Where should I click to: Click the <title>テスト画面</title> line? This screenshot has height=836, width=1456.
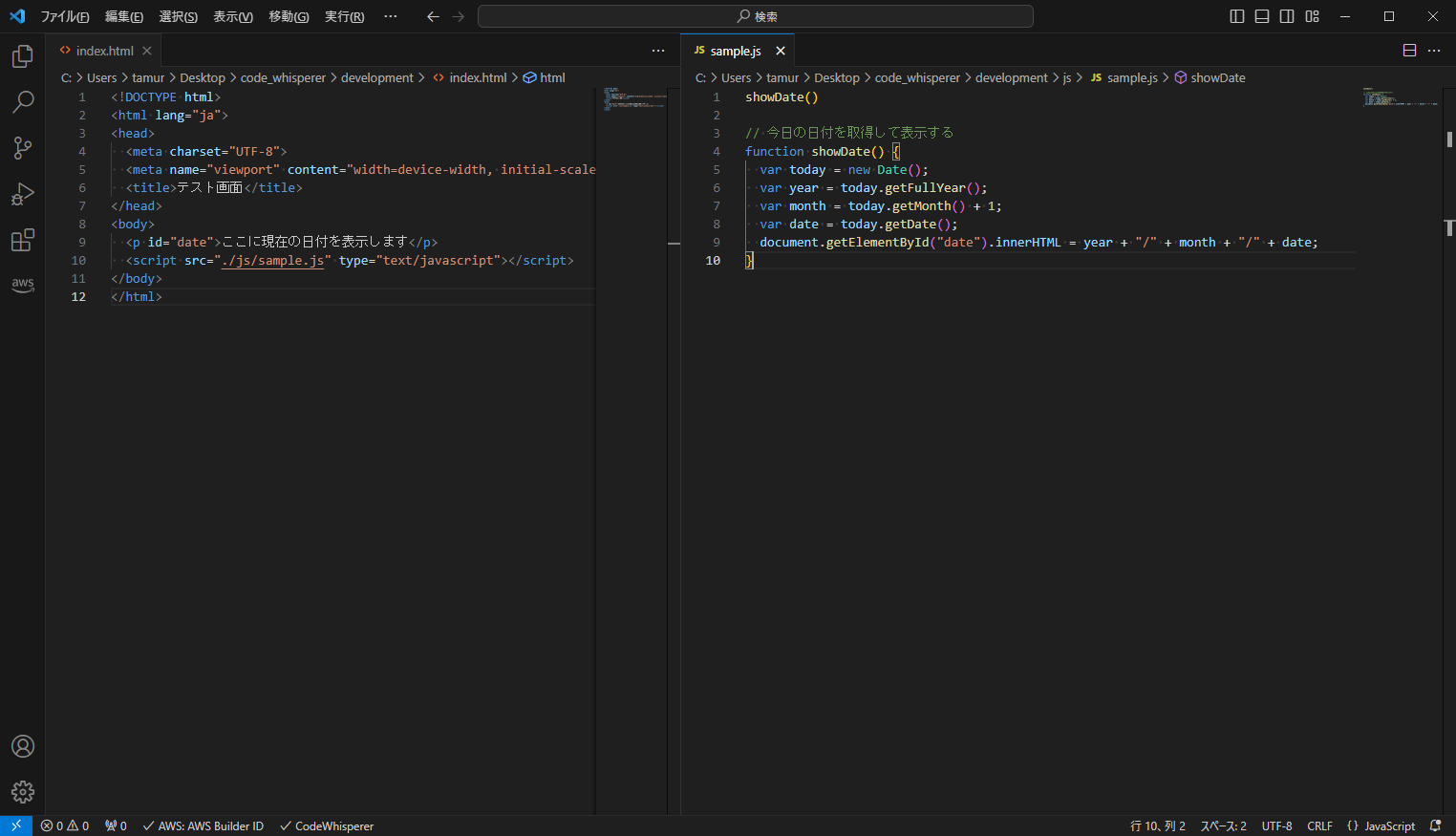point(214,187)
